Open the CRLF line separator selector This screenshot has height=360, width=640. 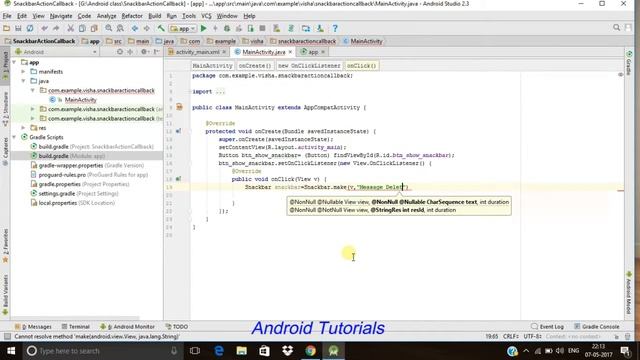(x=511, y=336)
